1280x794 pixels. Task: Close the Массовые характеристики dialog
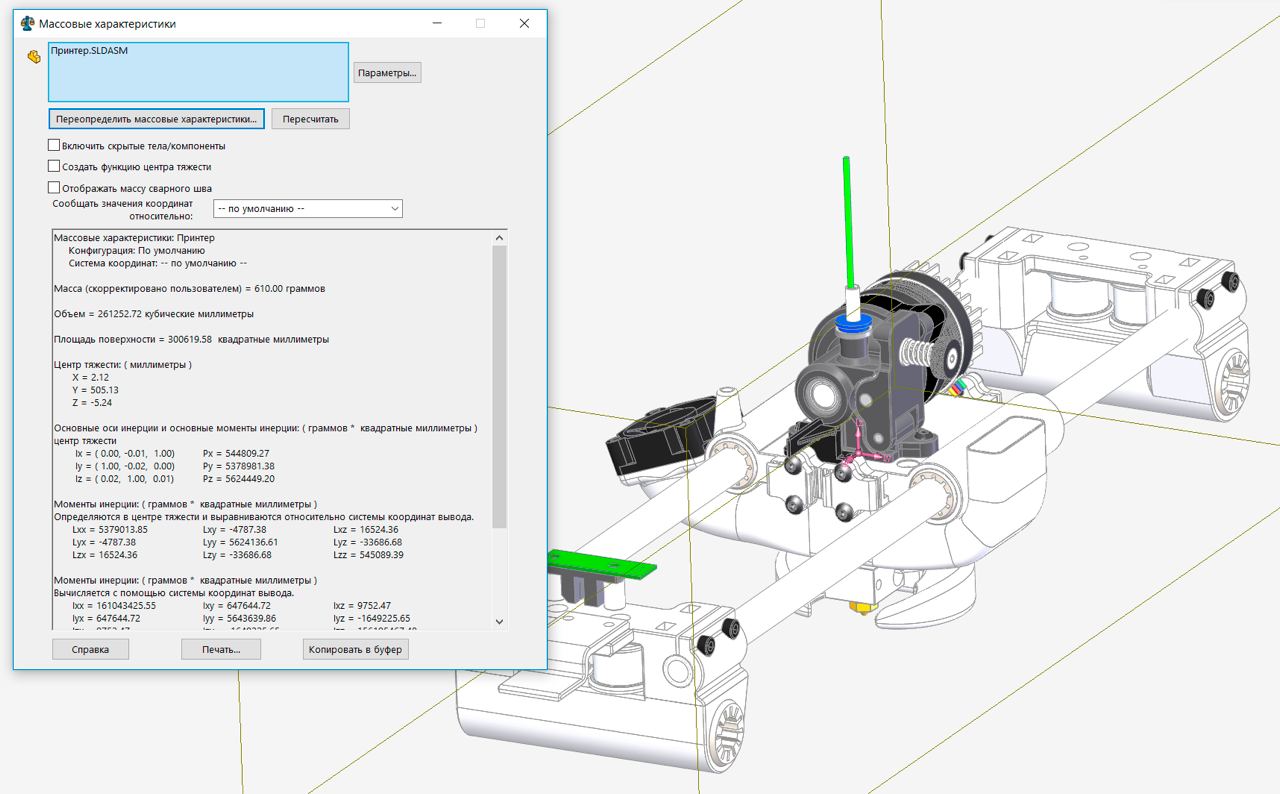tap(524, 23)
